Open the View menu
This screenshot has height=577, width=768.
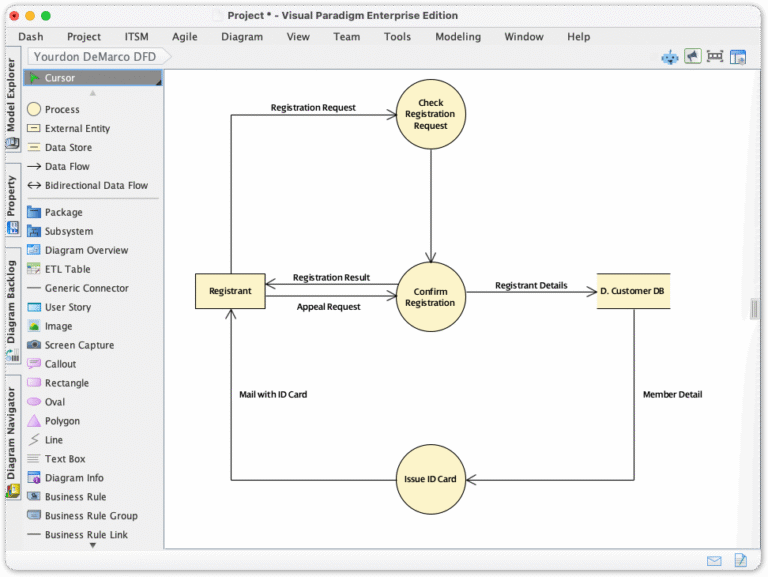[298, 37]
